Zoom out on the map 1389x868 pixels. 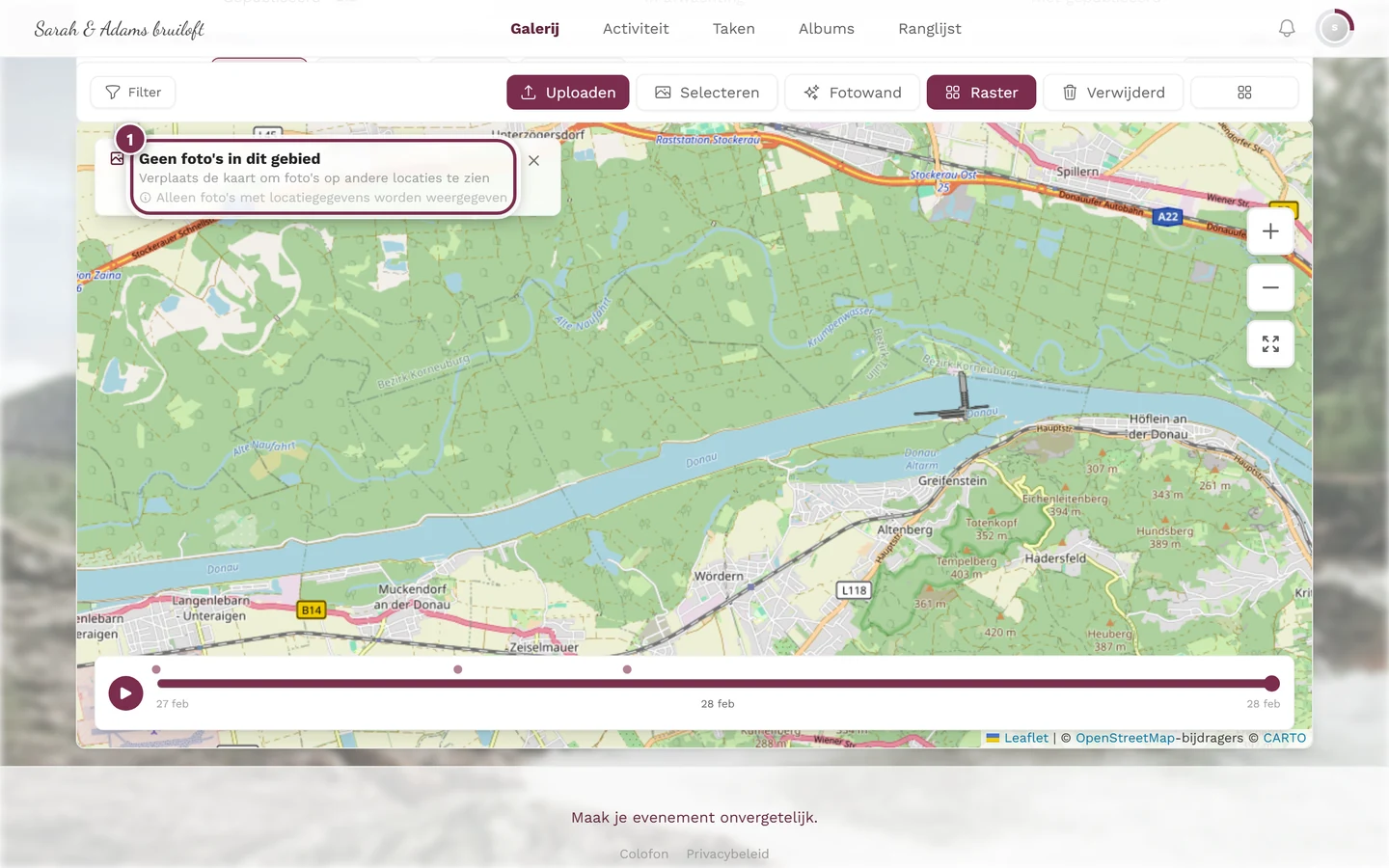pyautogui.click(x=1270, y=287)
